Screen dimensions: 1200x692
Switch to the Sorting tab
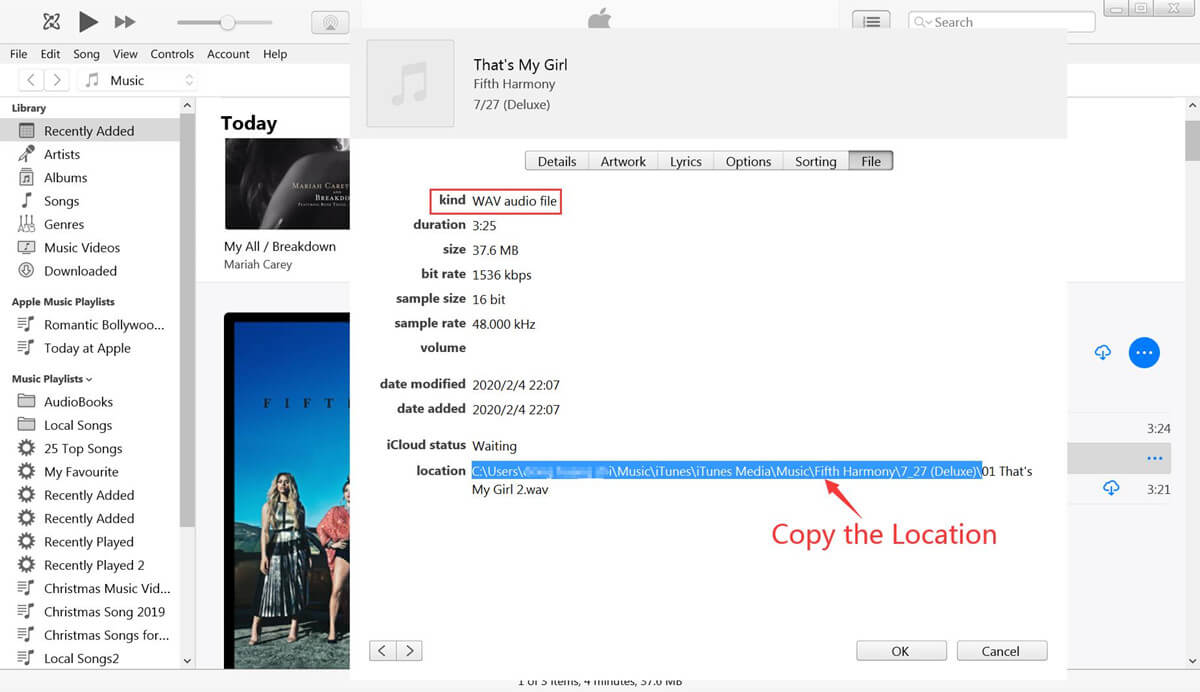tap(816, 161)
